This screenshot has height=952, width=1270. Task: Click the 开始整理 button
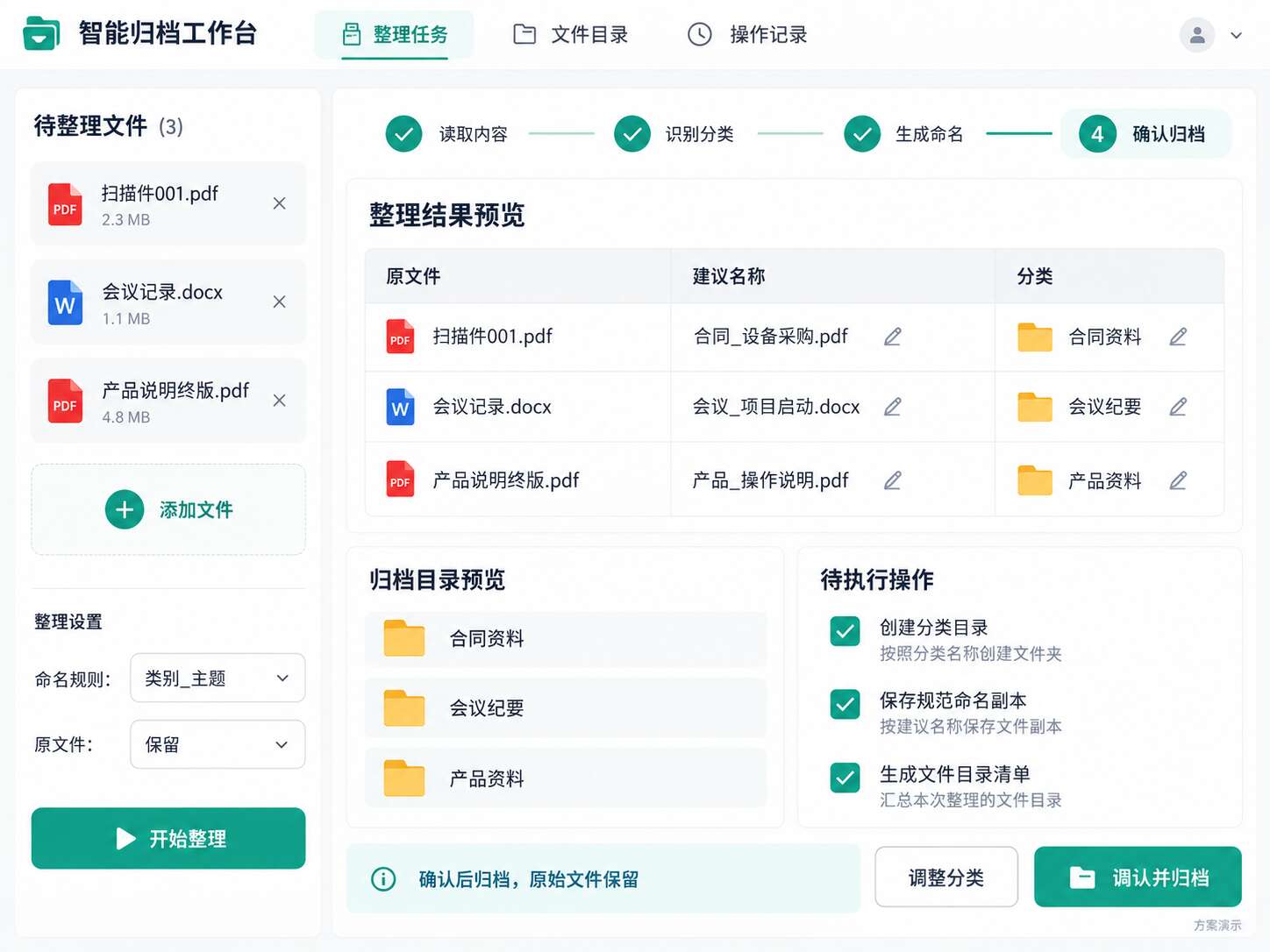tap(168, 838)
